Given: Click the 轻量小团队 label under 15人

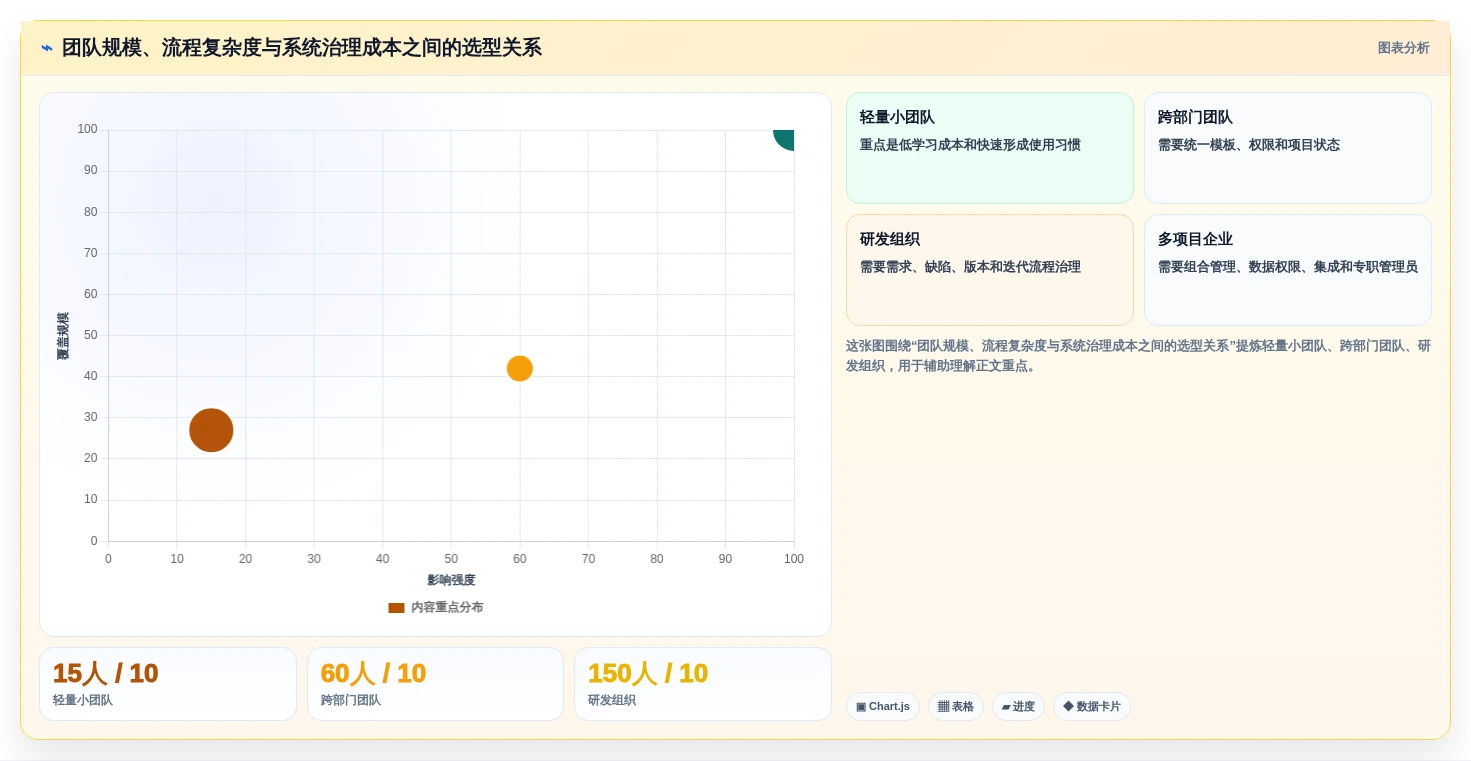Looking at the screenshot, I should click(83, 700).
